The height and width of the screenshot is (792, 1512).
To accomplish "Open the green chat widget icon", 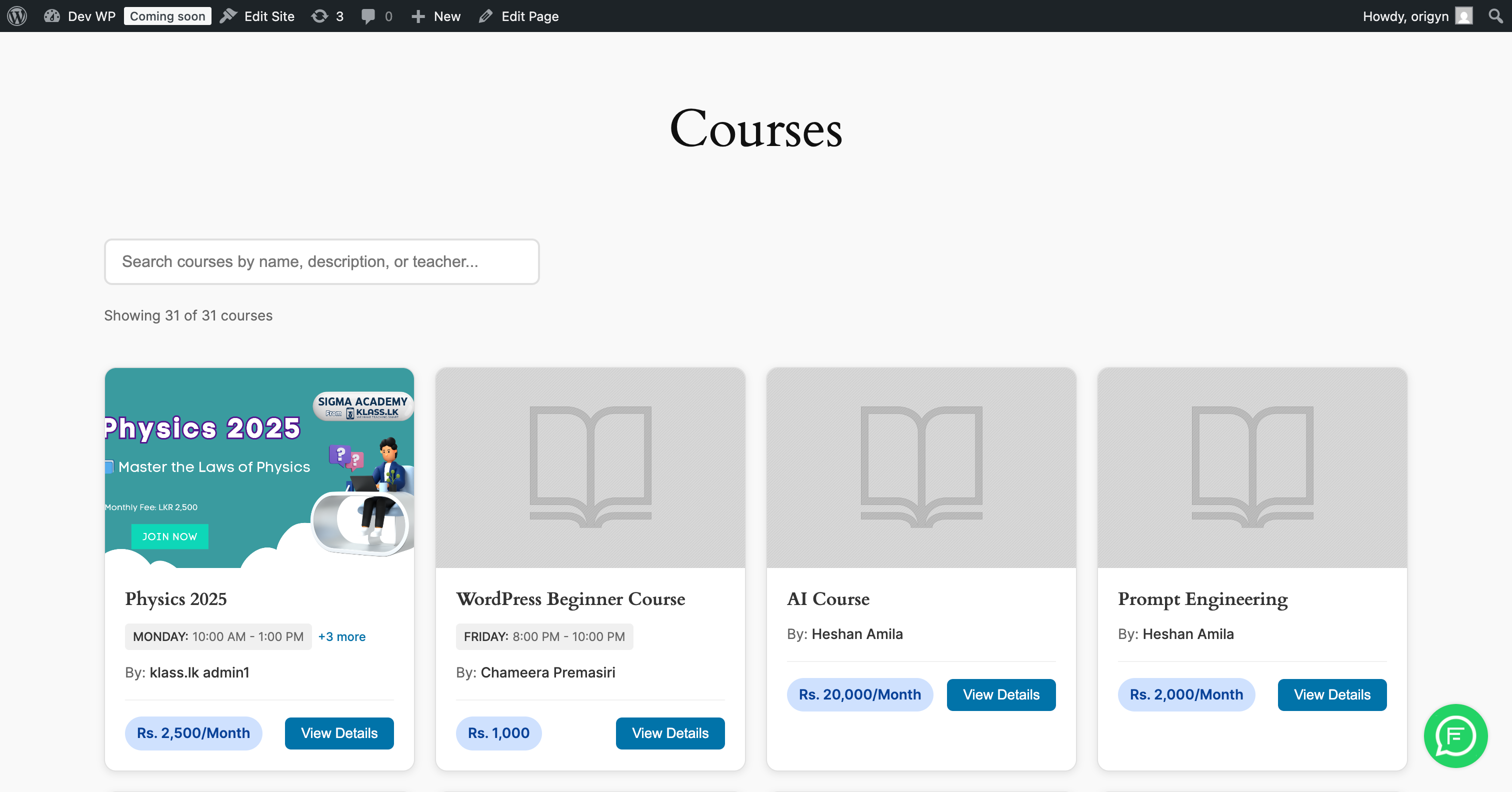I will point(1455,735).
